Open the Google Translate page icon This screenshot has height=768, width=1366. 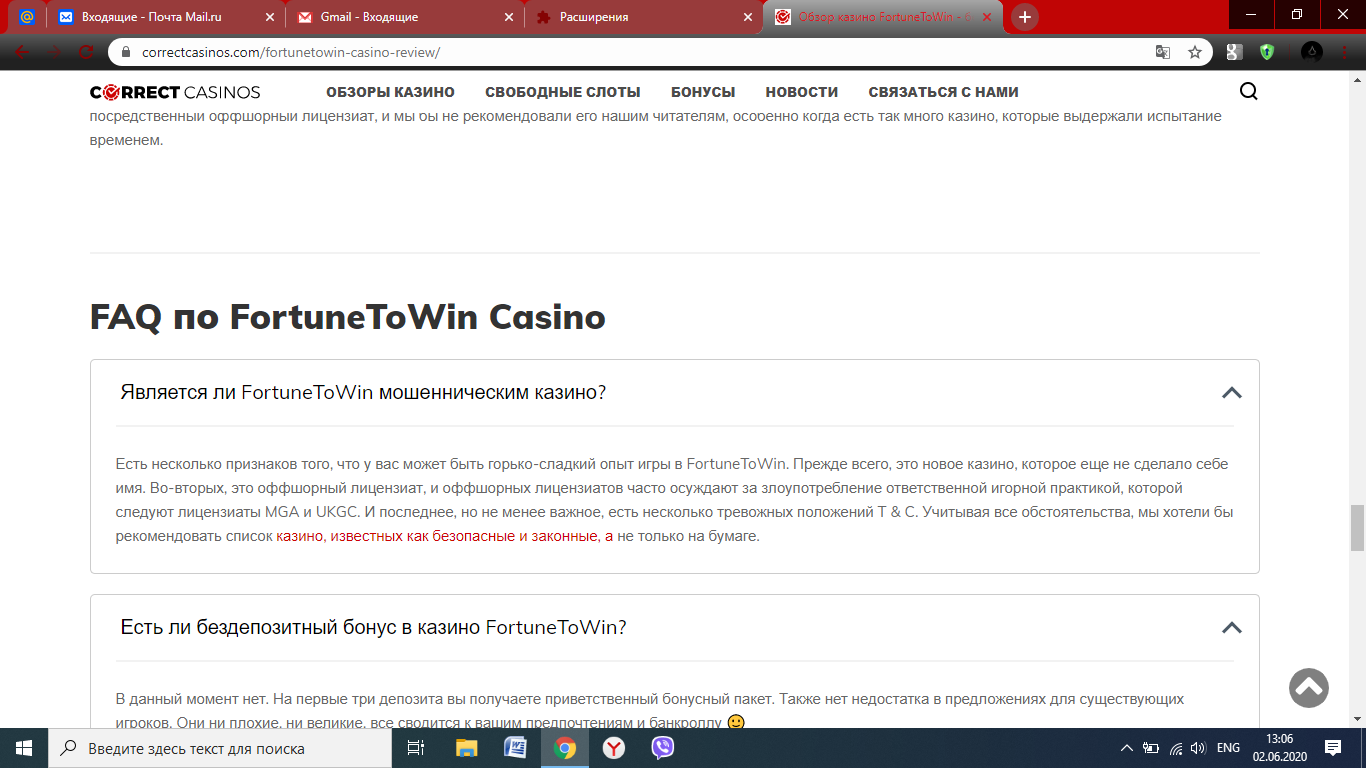click(1163, 52)
